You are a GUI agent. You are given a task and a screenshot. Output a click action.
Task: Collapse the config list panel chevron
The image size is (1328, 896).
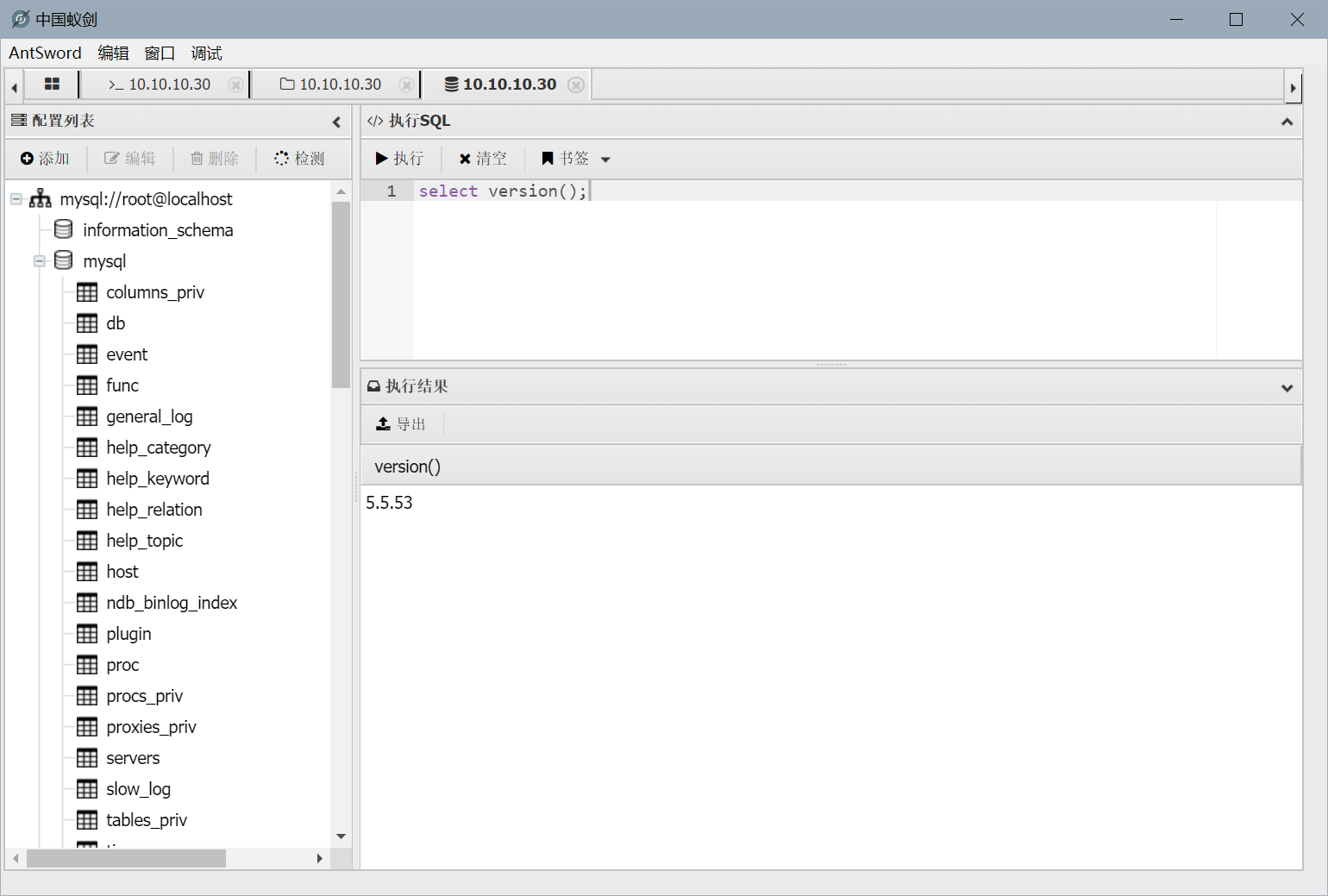click(x=336, y=122)
